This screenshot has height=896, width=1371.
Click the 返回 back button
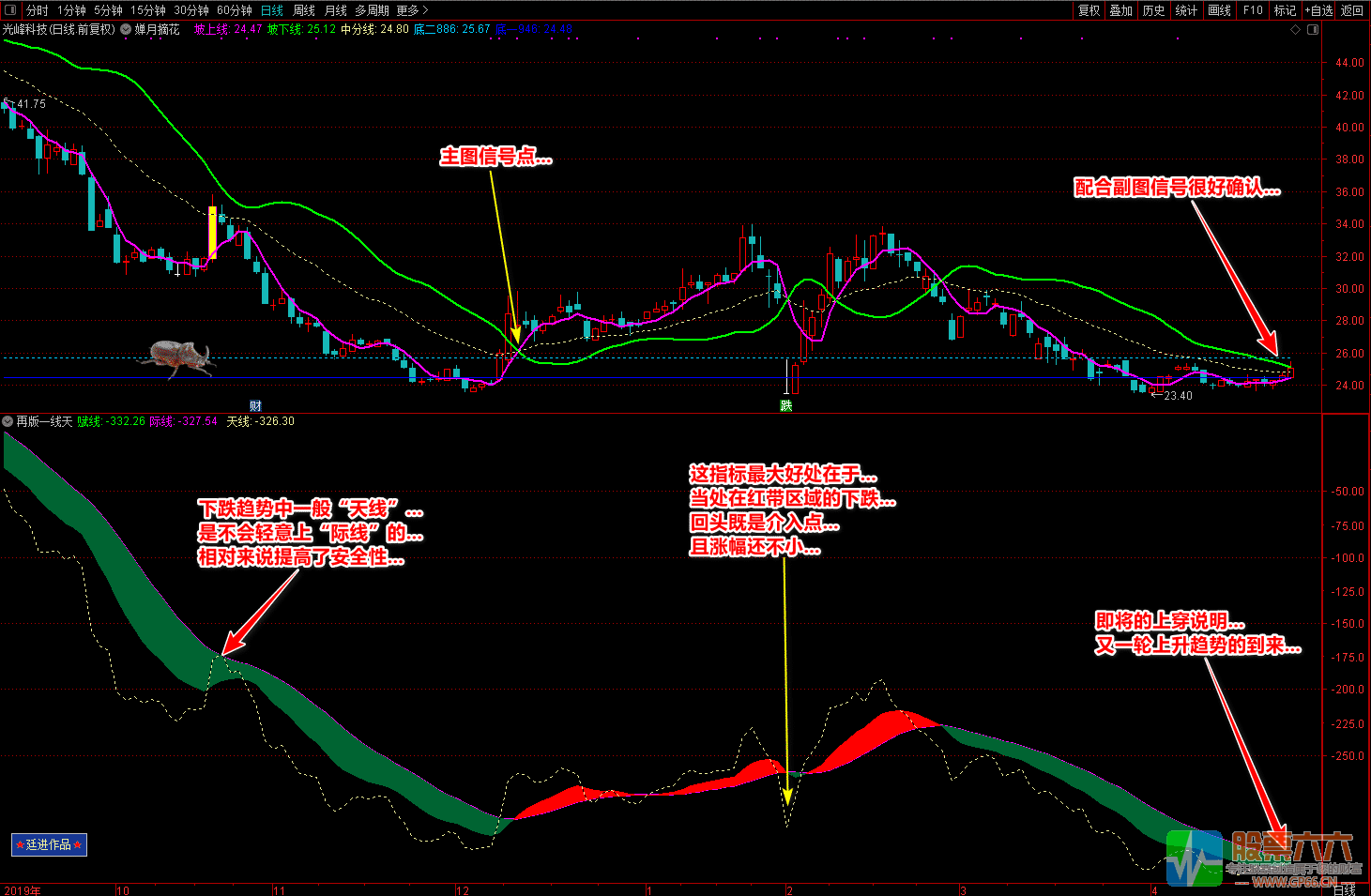[x=1352, y=10]
